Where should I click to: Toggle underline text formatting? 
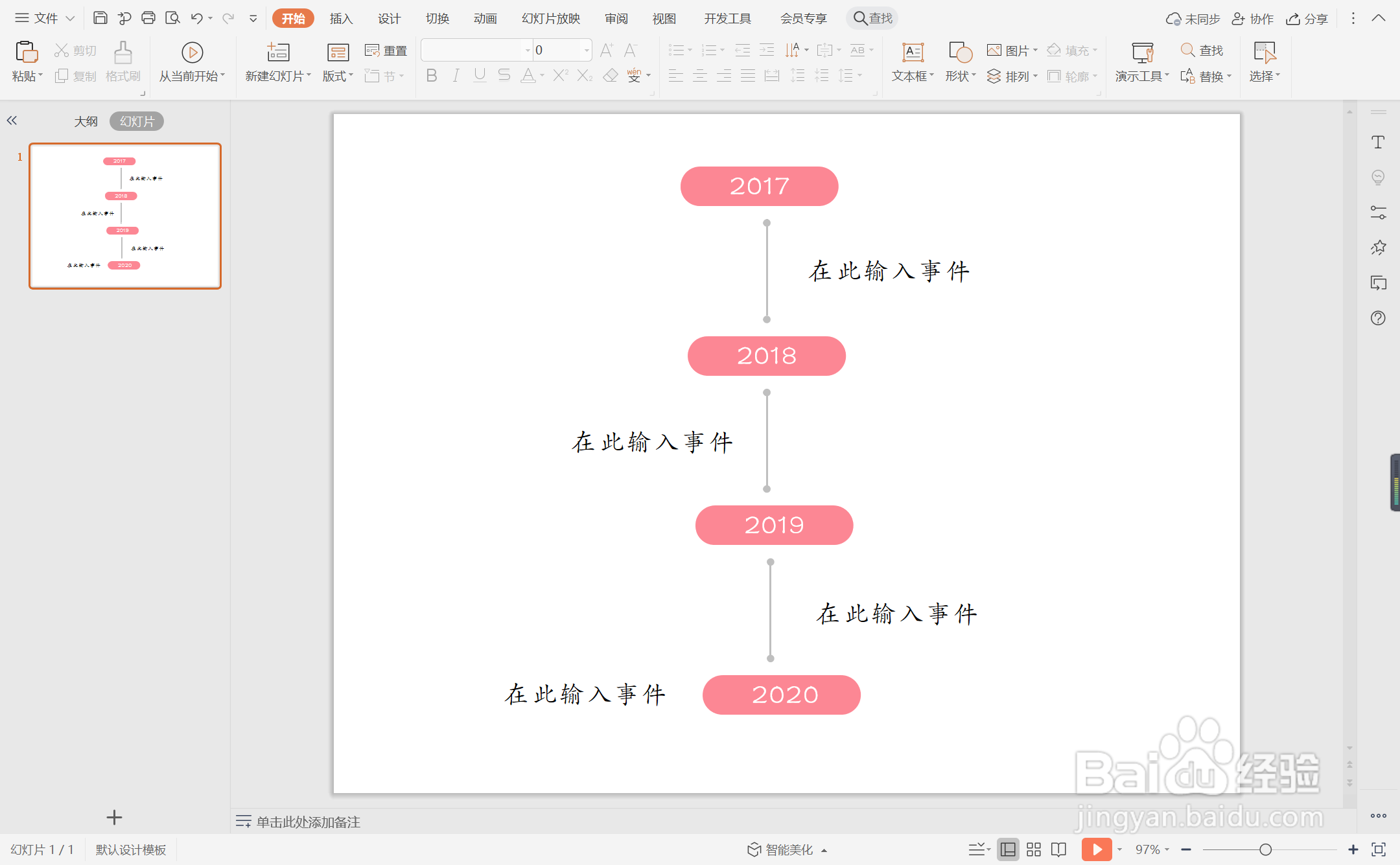[480, 76]
